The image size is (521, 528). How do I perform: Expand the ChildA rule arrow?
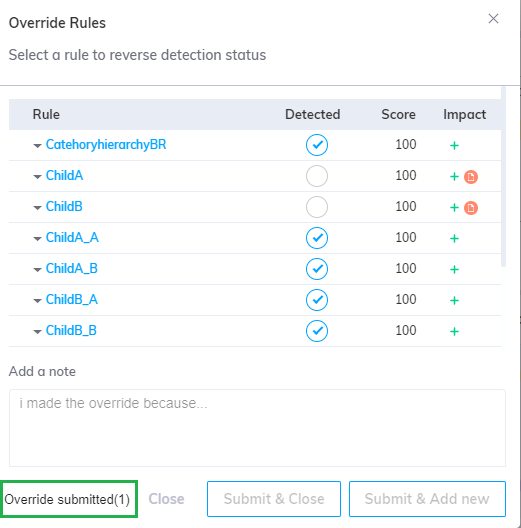point(37,177)
